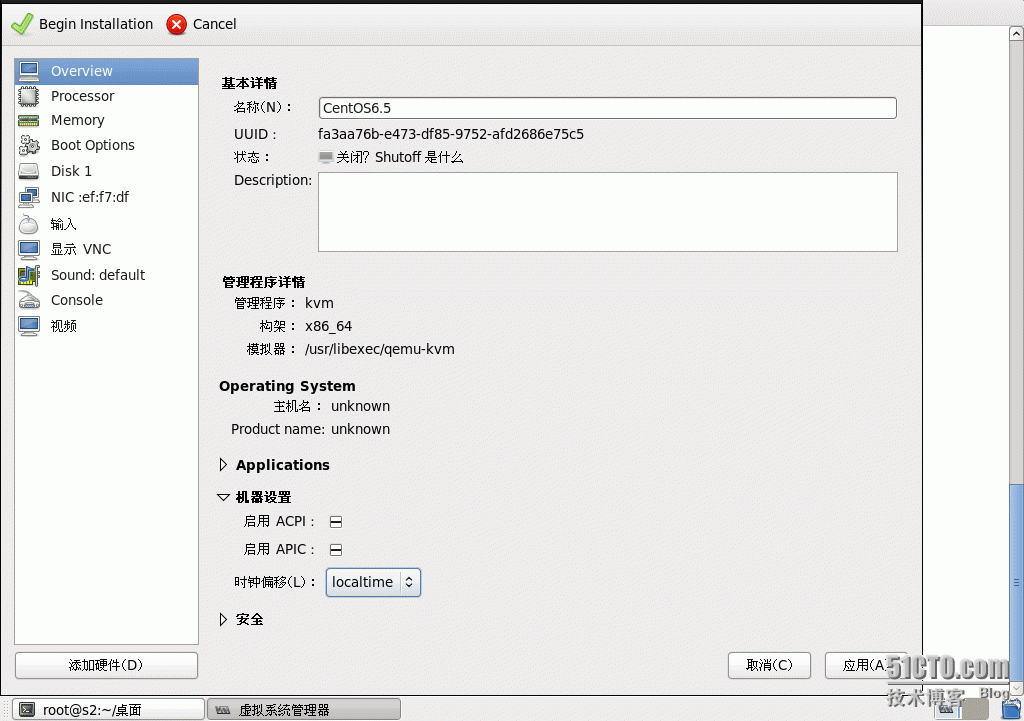Click the 输入 label in sidebar
The height and width of the screenshot is (721, 1024).
pos(63,224)
